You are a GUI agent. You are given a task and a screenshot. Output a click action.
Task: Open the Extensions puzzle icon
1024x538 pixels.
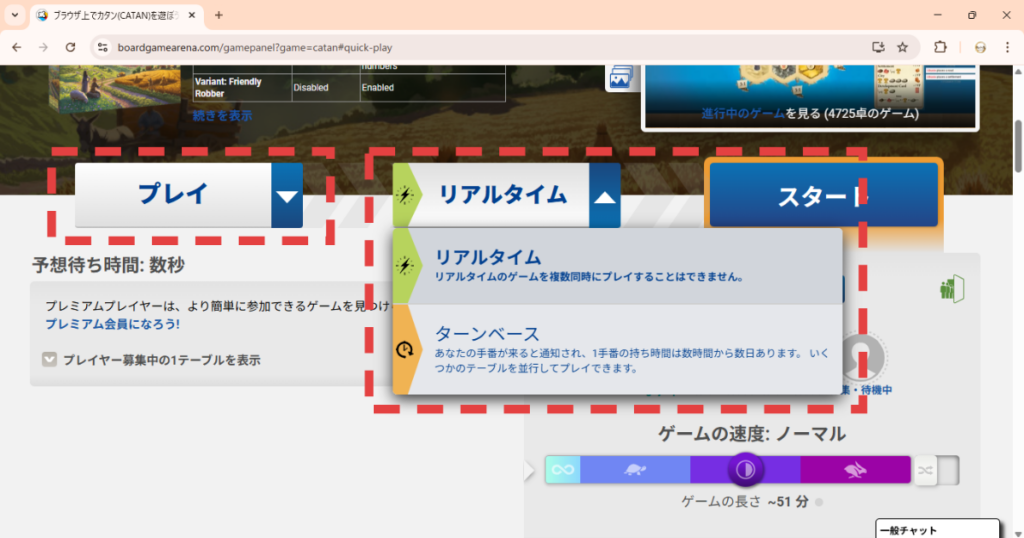click(x=940, y=47)
